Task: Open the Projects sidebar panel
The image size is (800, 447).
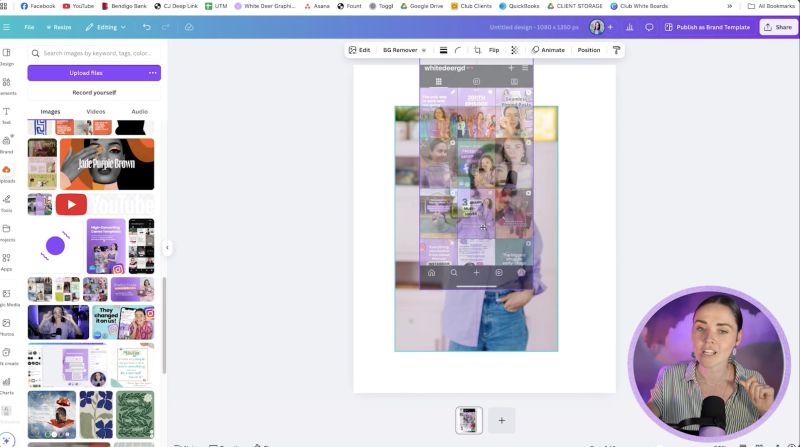Action: pyautogui.click(x=7, y=232)
